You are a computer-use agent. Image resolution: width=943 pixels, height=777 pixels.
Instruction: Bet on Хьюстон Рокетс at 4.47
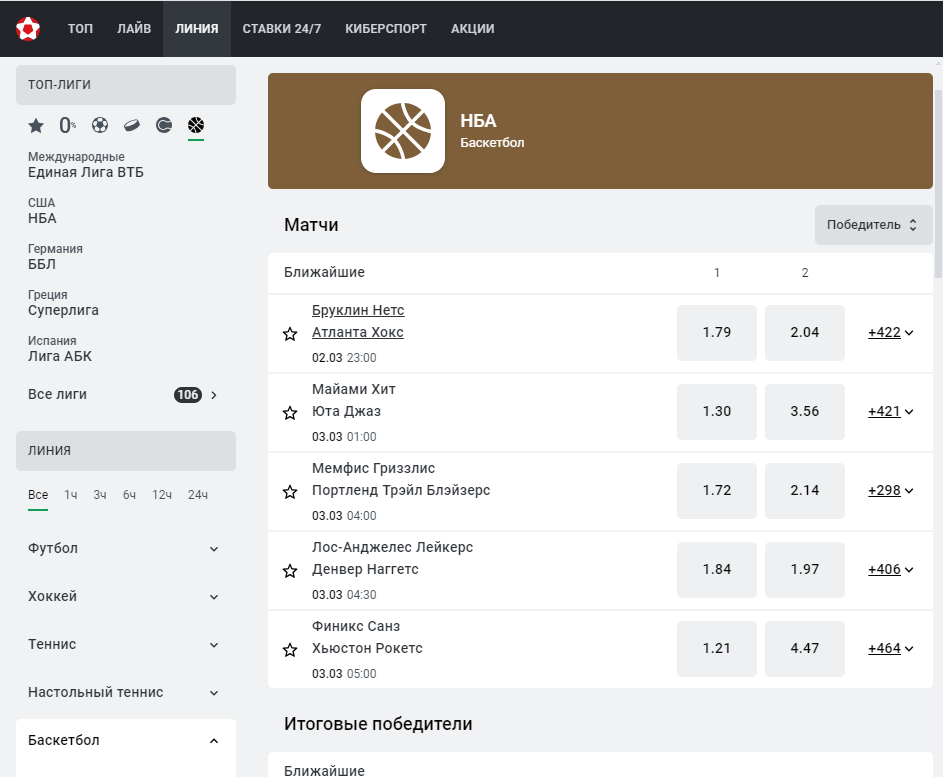805,648
